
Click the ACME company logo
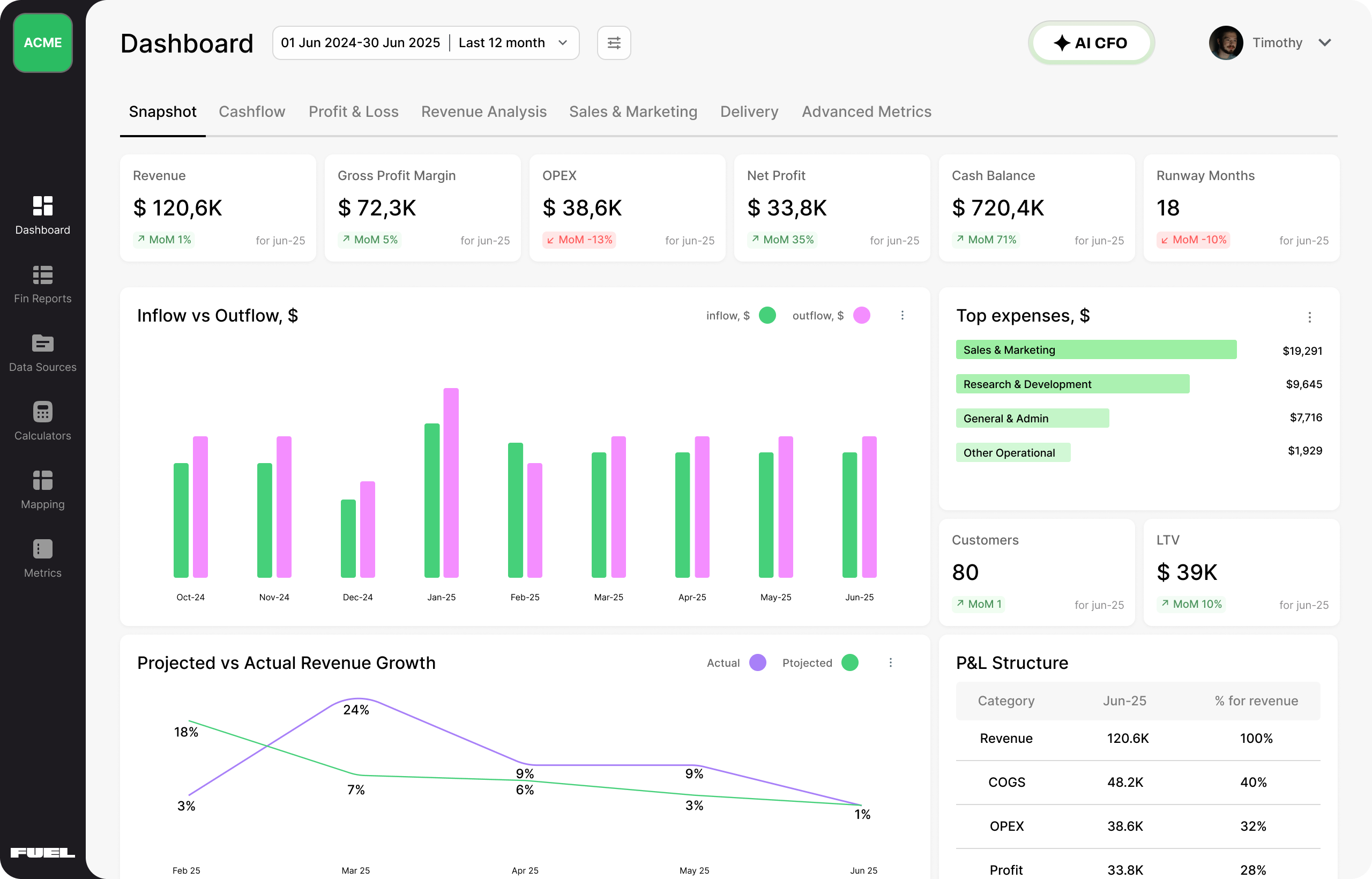(x=42, y=43)
